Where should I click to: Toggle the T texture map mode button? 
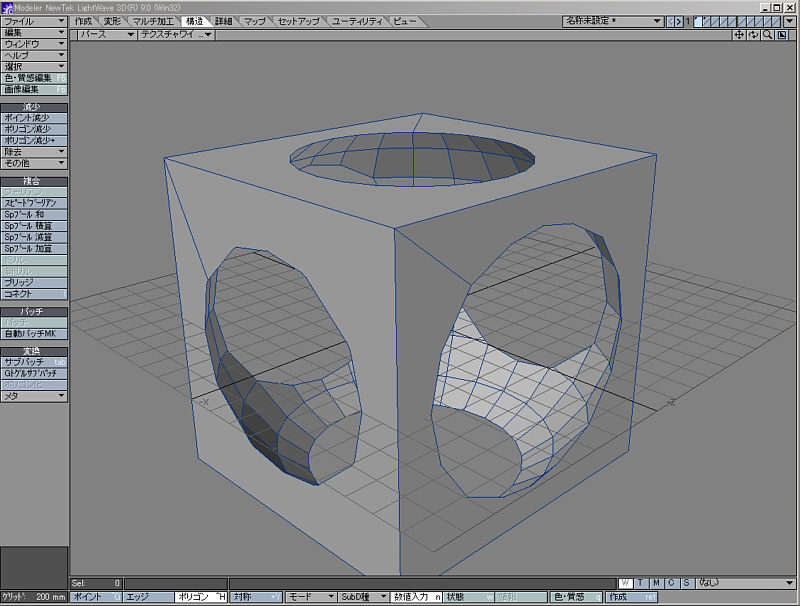pyautogui.click(x=640, y=583)
